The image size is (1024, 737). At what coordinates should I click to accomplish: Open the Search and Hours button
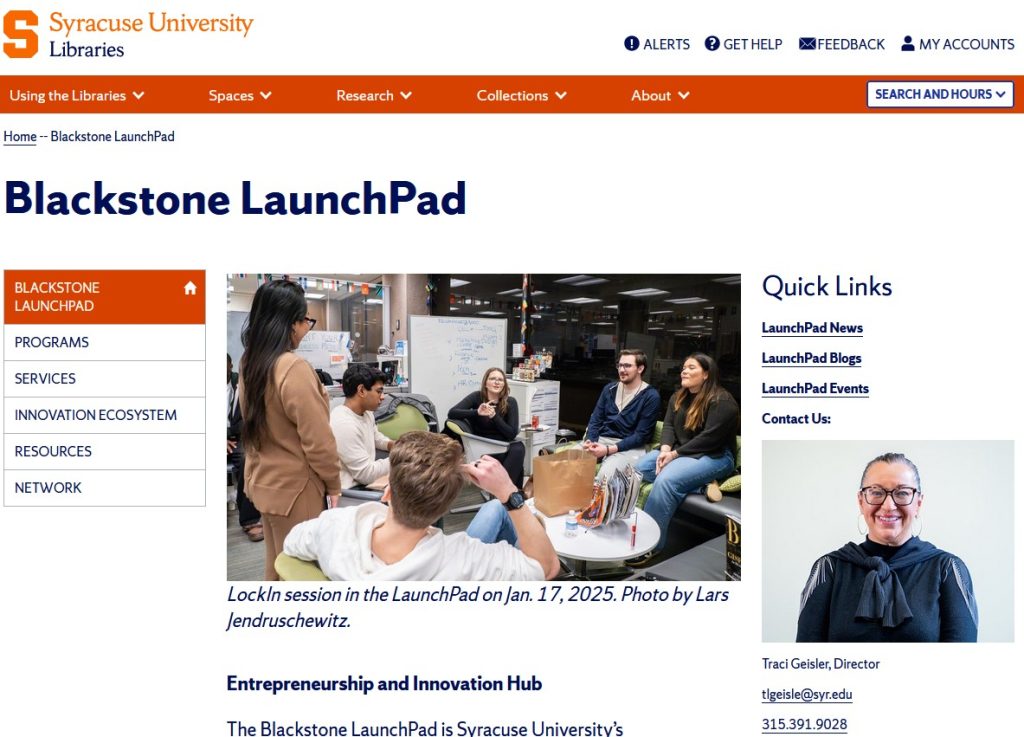click(x=940, y=94)
